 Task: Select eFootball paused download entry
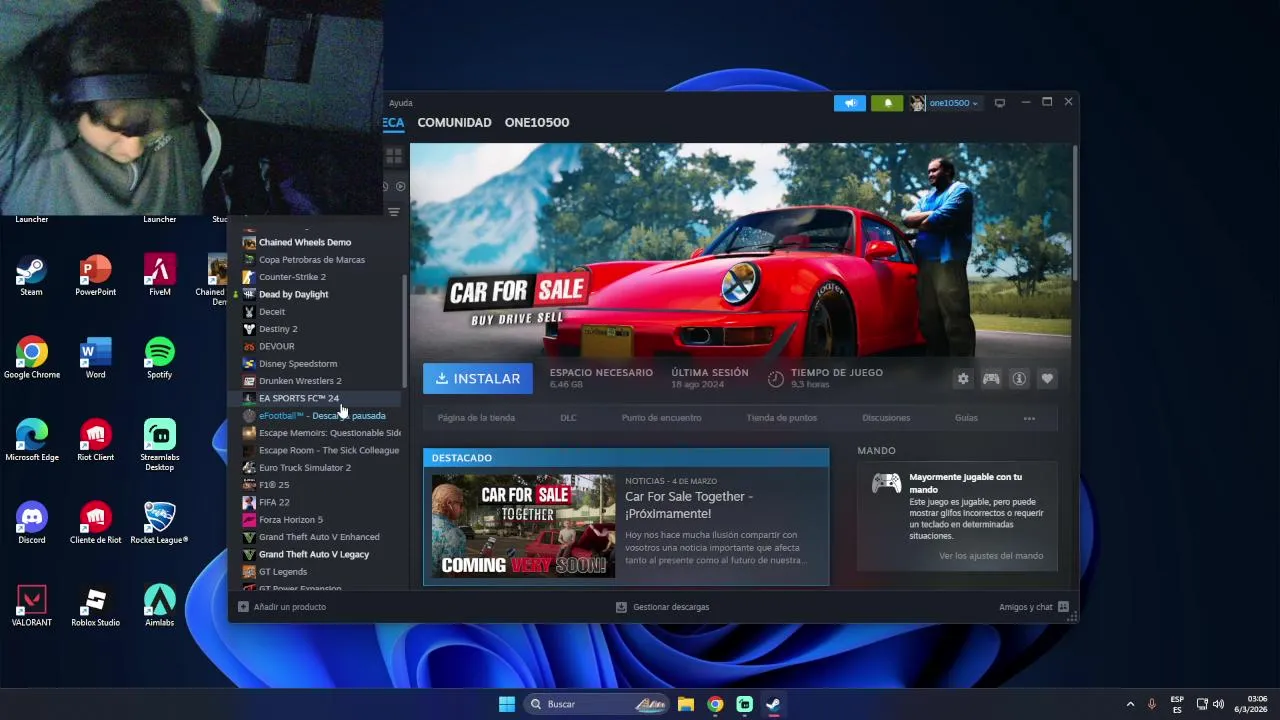[321, 416]
